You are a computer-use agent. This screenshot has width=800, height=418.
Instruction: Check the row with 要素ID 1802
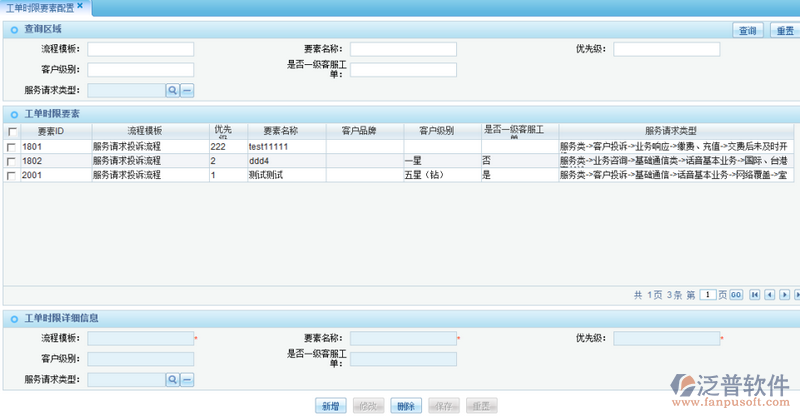pos(12,161)
